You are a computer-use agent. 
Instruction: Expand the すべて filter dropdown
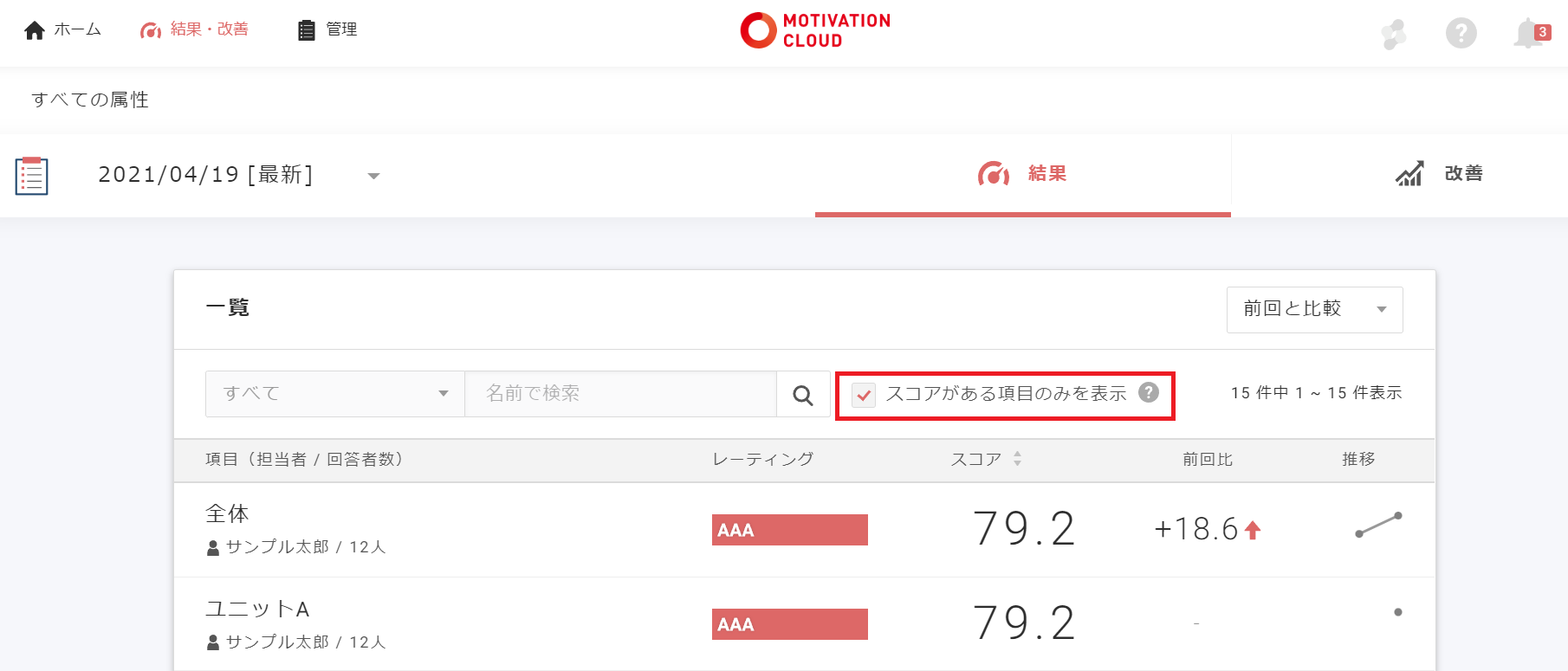point(335,394)
